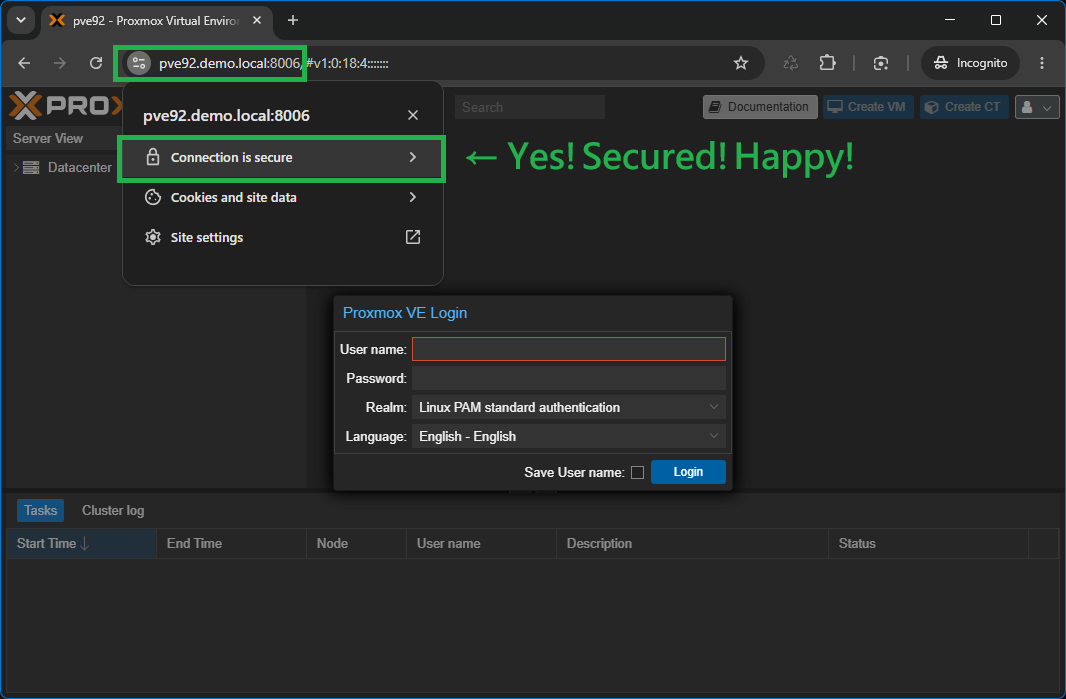Open the Extensions puzzle icon
Screen dimensions: 1066x699
tap(827, 63)
